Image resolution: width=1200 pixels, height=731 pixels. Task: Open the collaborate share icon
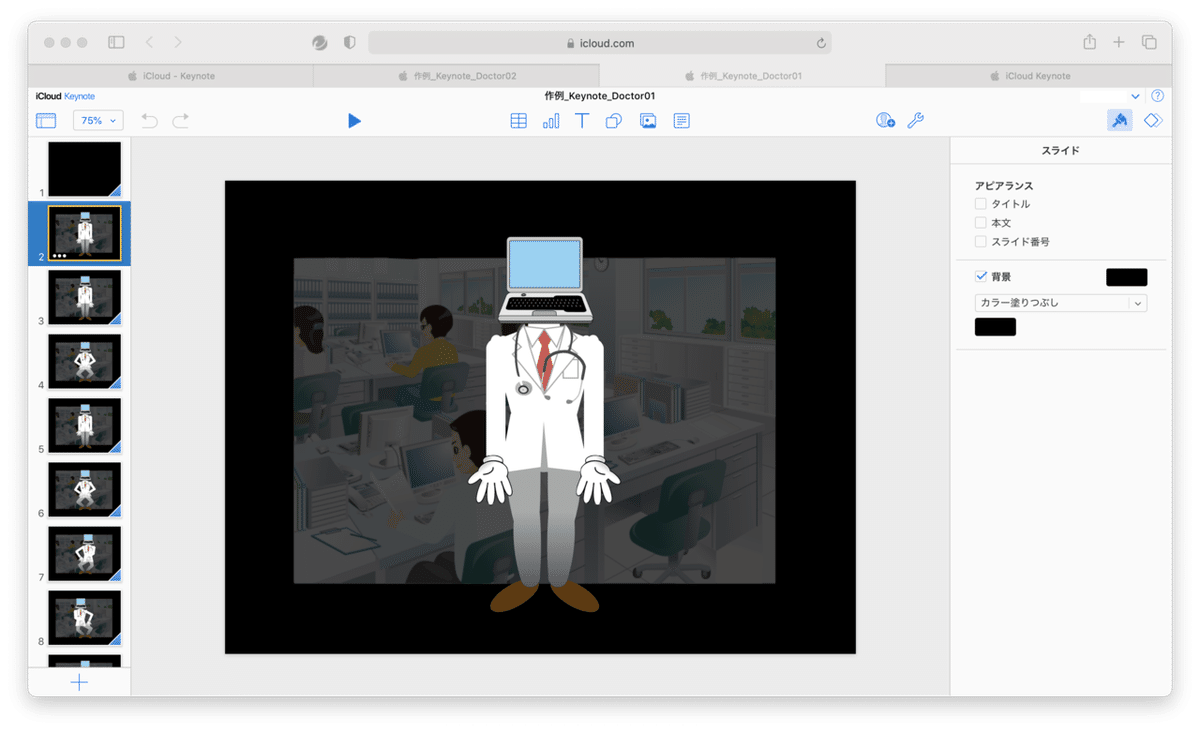[x=885, y=120]
